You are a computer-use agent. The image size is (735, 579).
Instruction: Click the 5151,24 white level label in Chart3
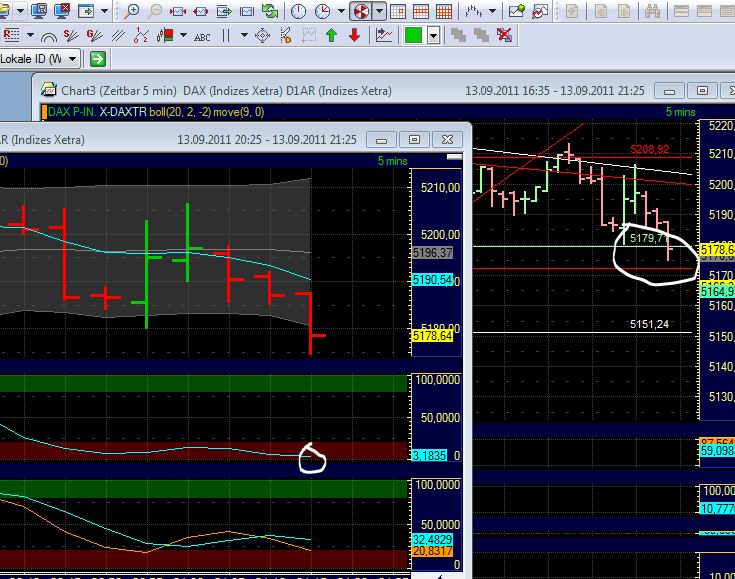click(650, 324)
